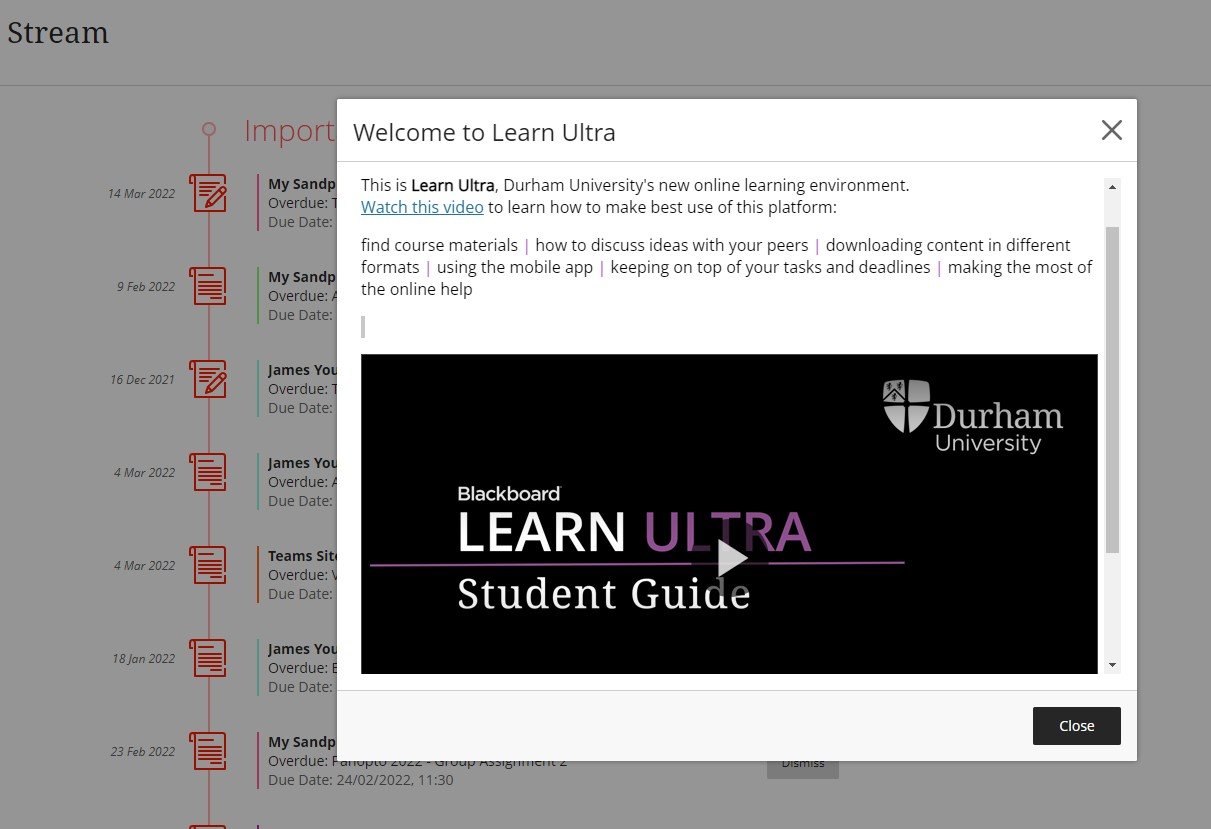The width and height of the screenshot is (1211, 829).
Task: Click the scroll-up arrow in the dialog scrollbar
Action: pyautogui.click(x=1112, y=187)
